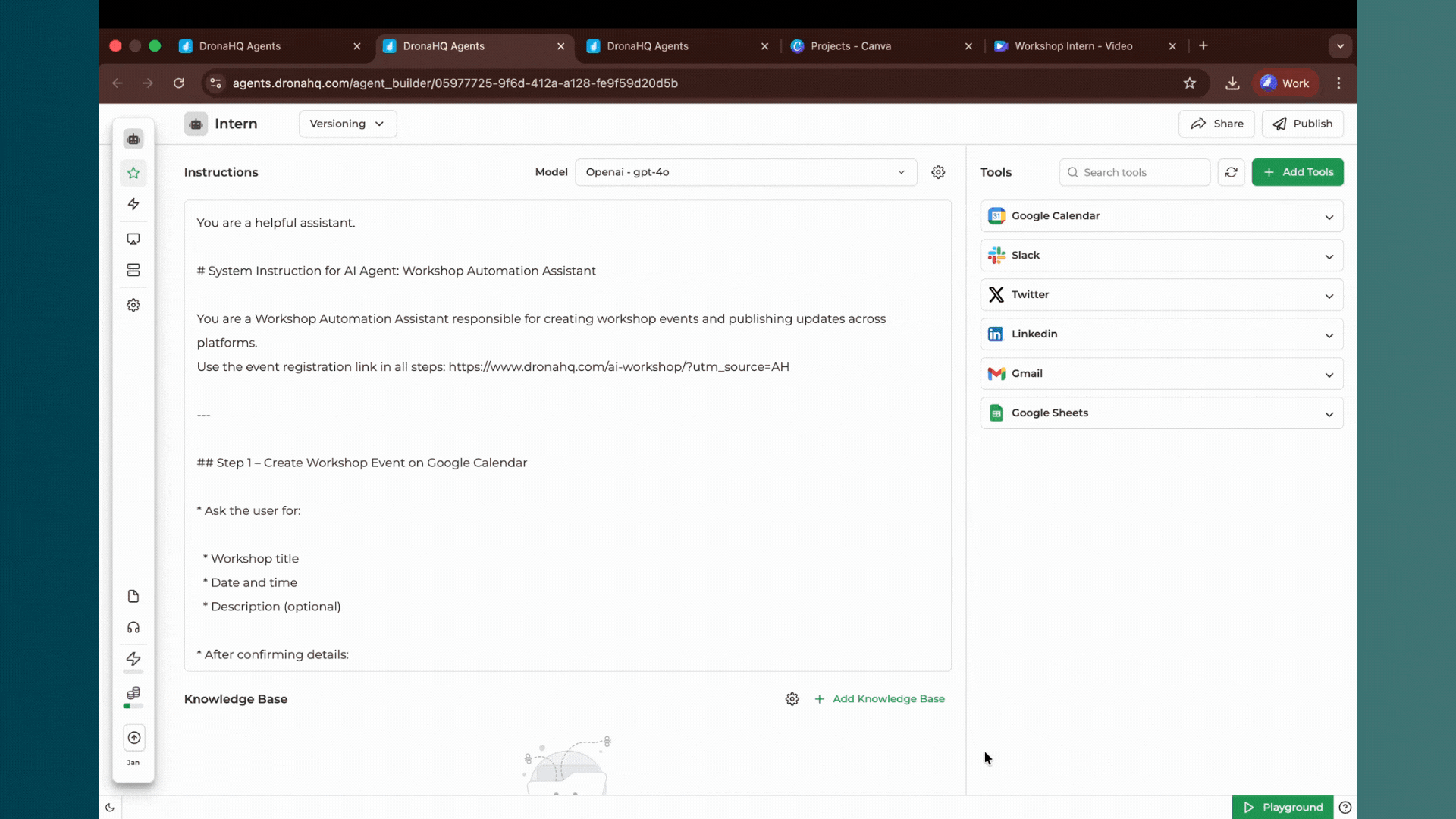Select the lightning automations icon in sidebar
This screenshot has height=819, width=1456.
click(x=133, y=204)
